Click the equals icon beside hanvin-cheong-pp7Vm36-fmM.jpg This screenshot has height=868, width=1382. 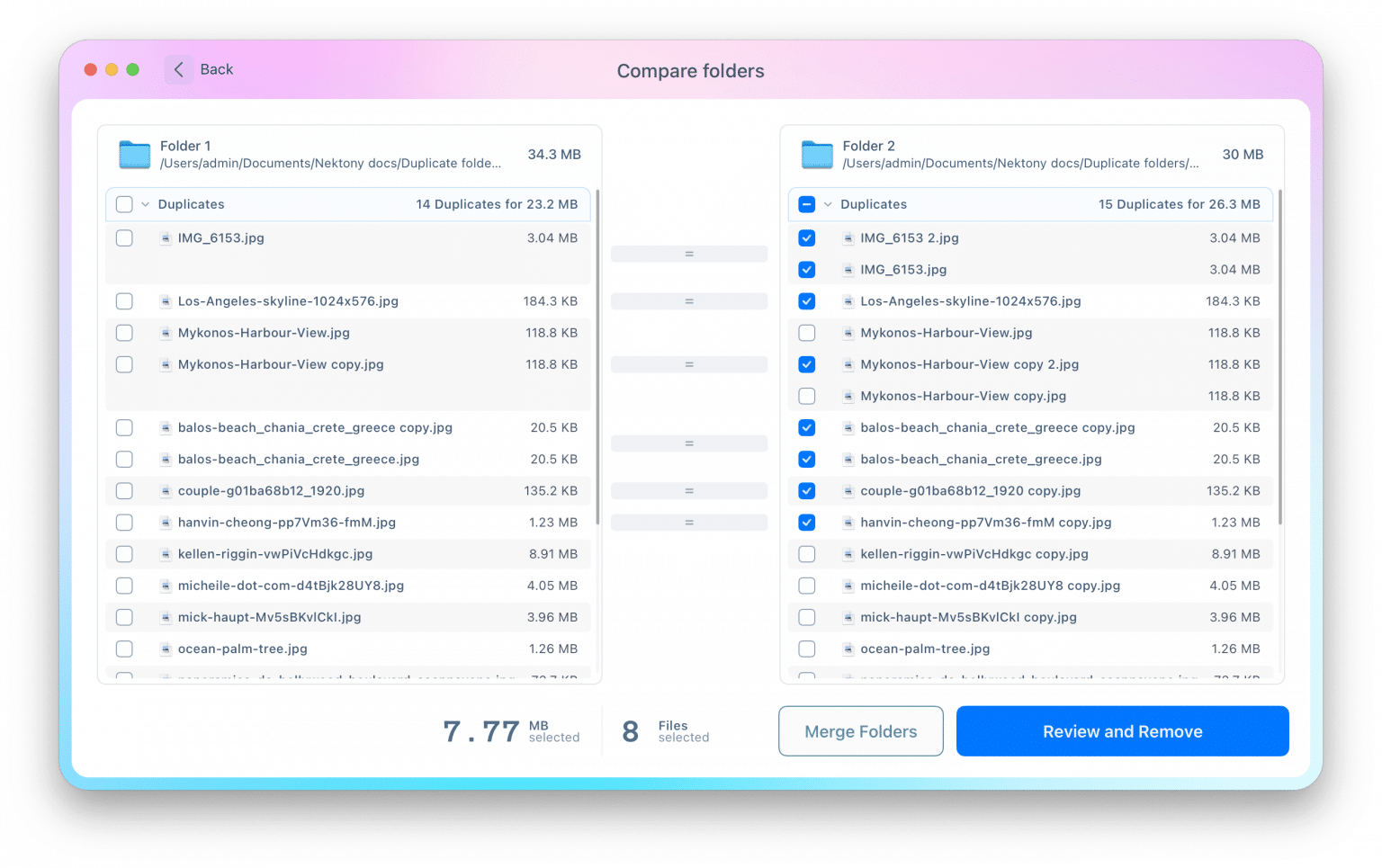pos(688,522)
